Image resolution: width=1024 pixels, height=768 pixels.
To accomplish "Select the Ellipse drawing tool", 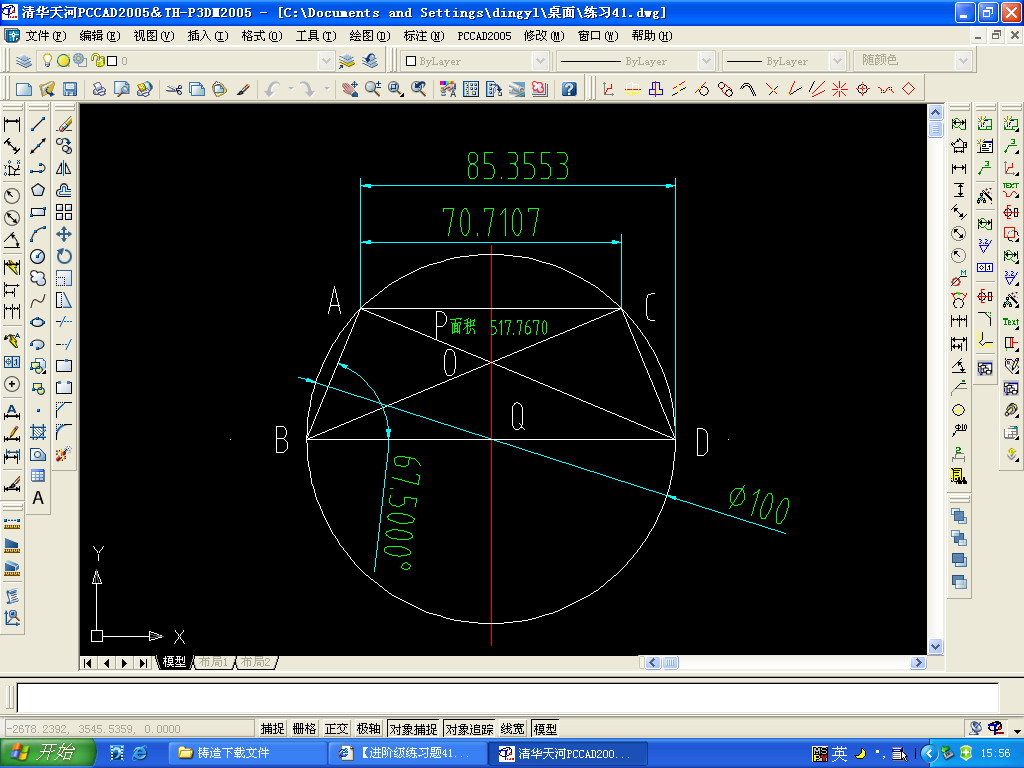I will click(38, 322).
